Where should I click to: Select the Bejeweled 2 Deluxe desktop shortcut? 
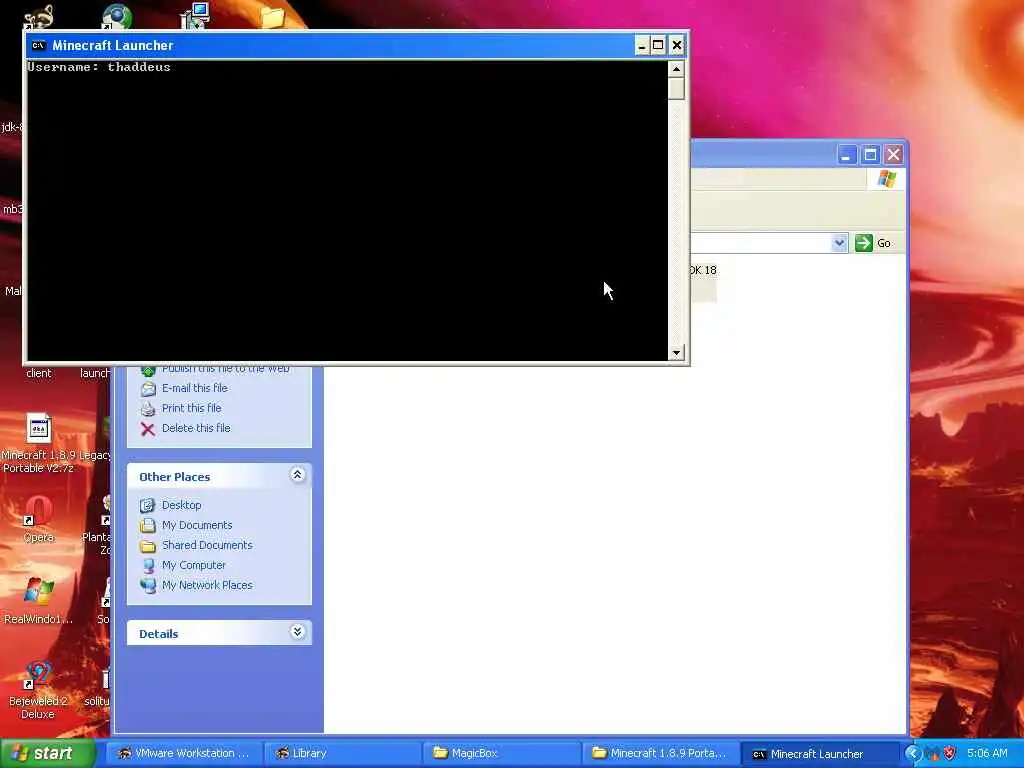pos(38,690)
